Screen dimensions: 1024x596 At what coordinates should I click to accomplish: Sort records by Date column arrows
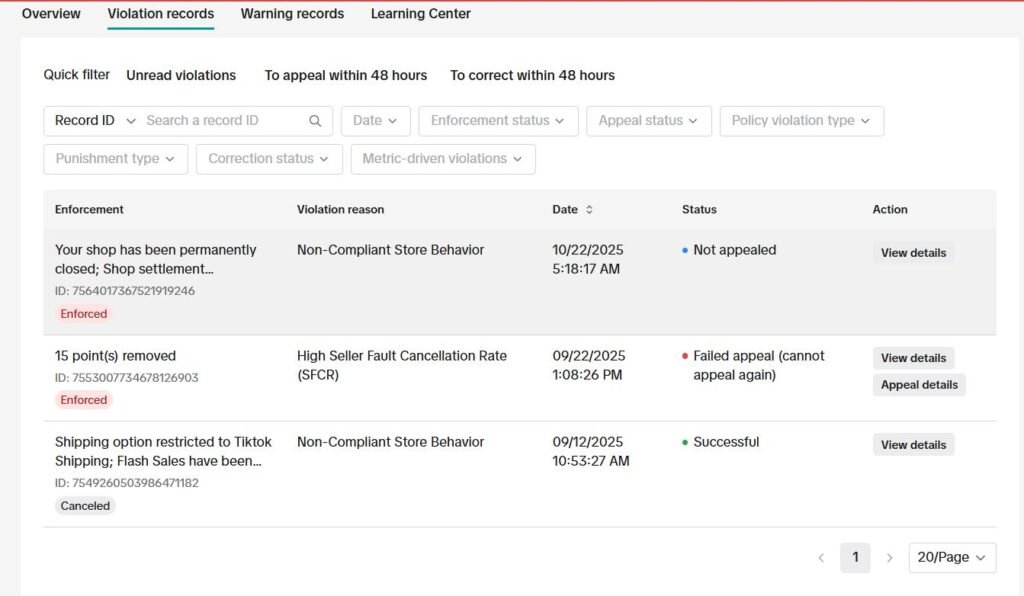(589, 210)
